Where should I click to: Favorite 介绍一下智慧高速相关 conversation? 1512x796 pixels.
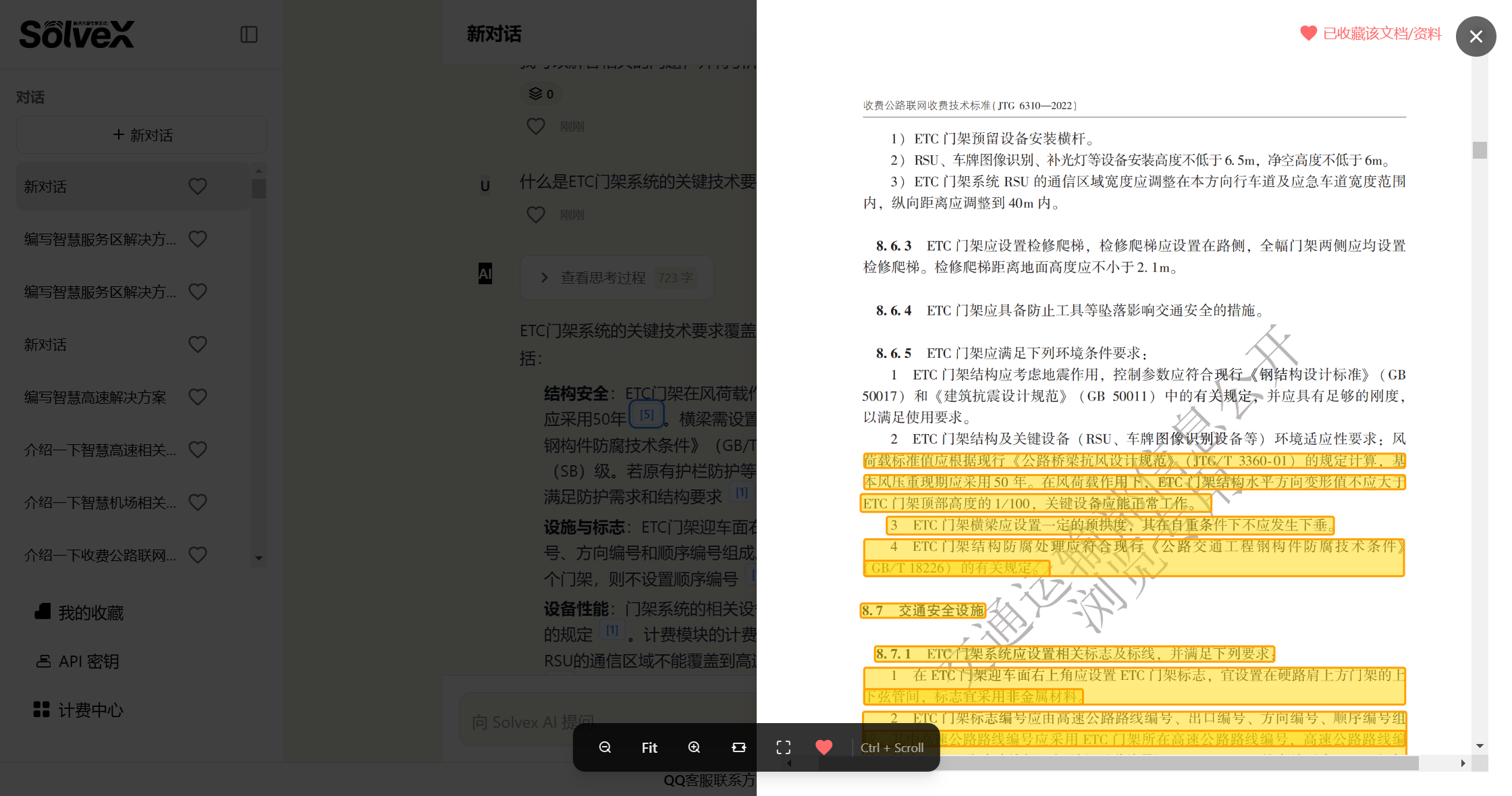click(x=198, y=450)
